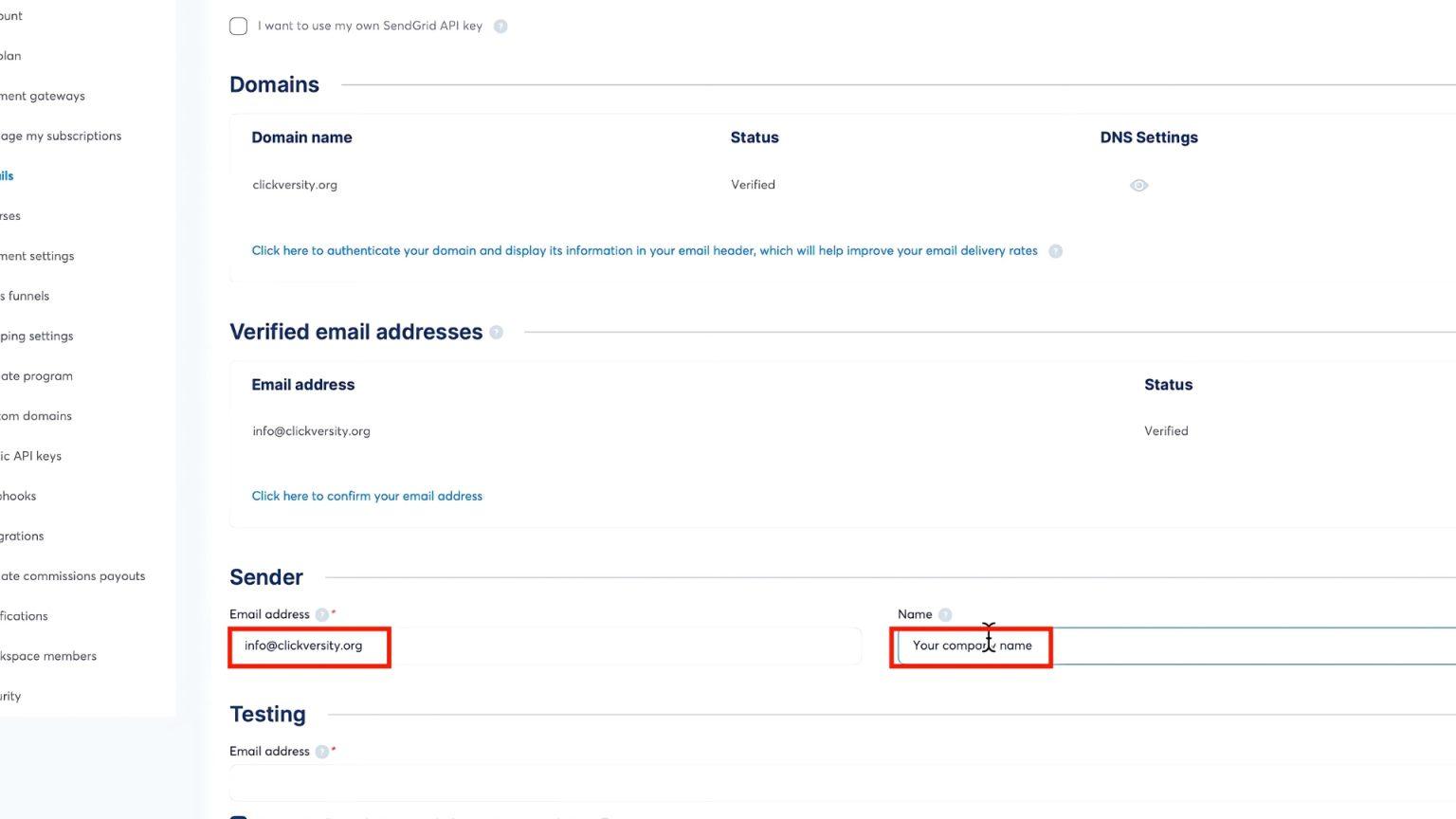The height and width of the screenshot is (819, 1456).
Task: Enable the SendGrid API key checkbox
Action: coord(238,26)
